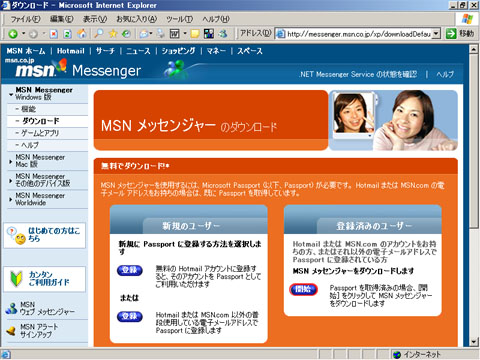
Task: Go to the ショッピング link
Action: 178,51
